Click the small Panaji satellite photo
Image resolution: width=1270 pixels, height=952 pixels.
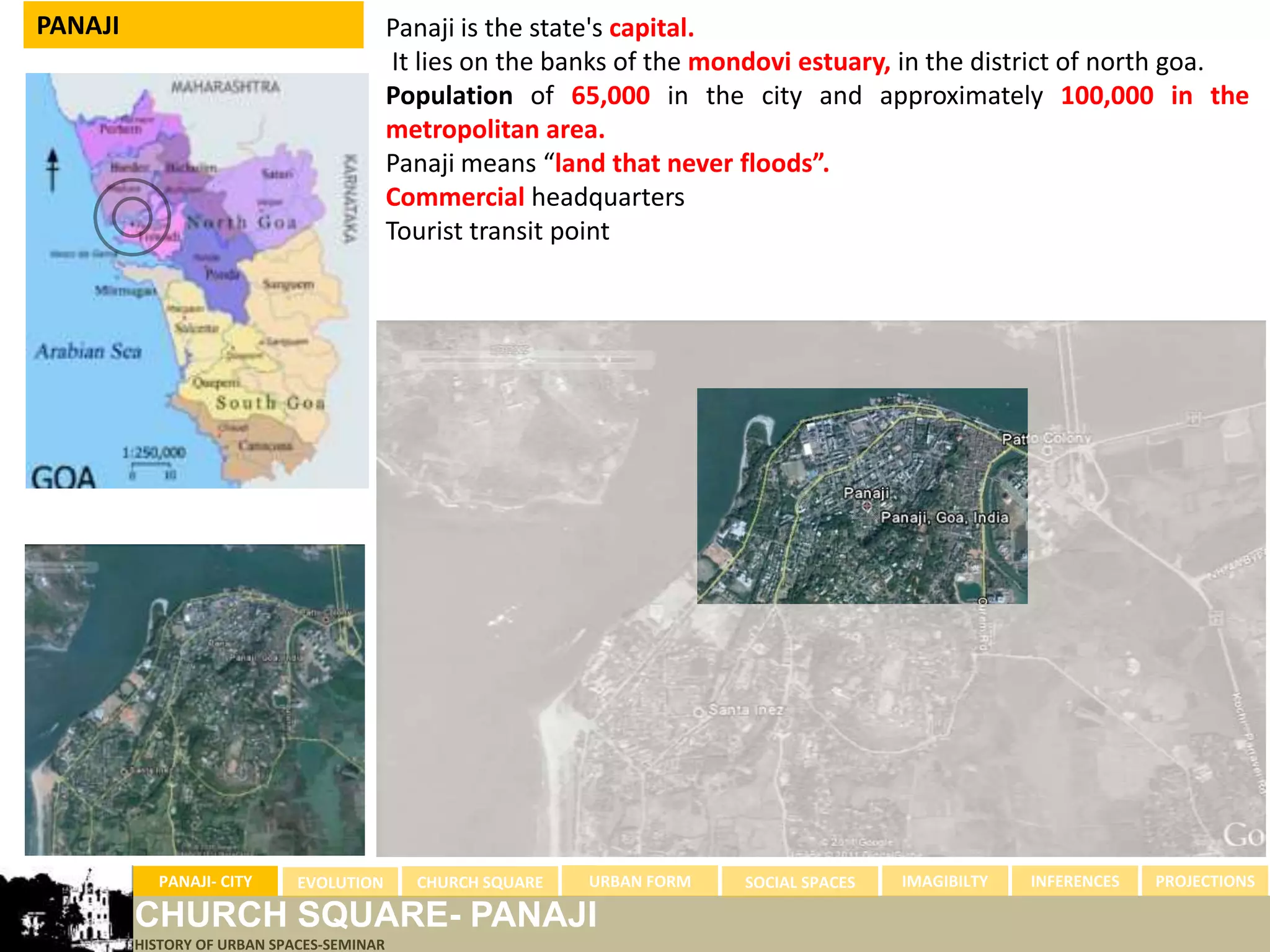pos(195,700)
